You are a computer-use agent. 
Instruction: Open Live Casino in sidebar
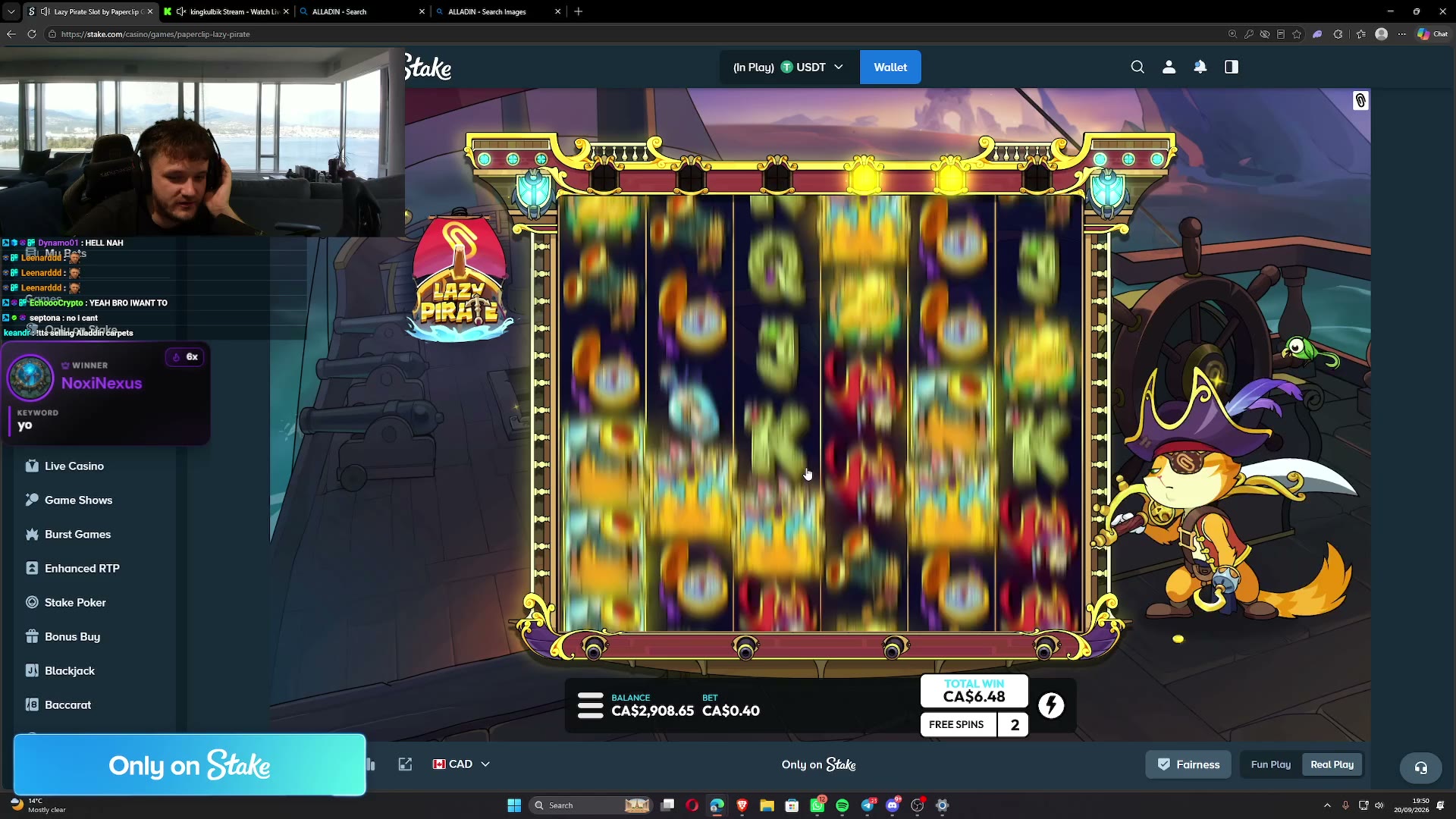[x=74, y=466]
